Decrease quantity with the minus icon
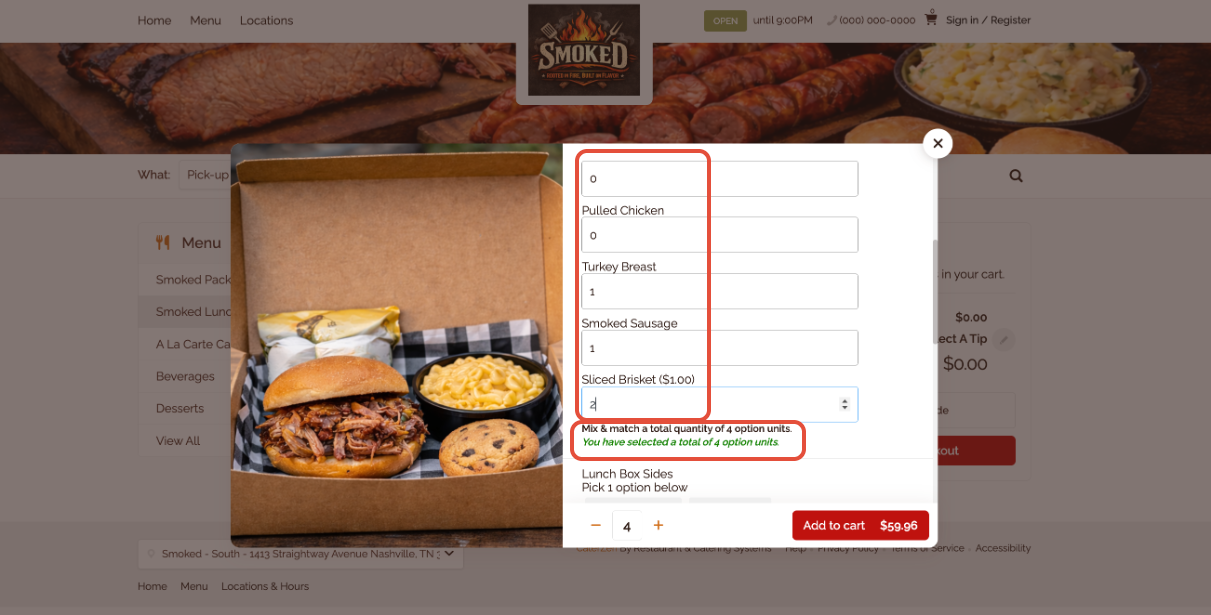The height and width of the screenshot is (615, 1211). [x=596, y=525]
